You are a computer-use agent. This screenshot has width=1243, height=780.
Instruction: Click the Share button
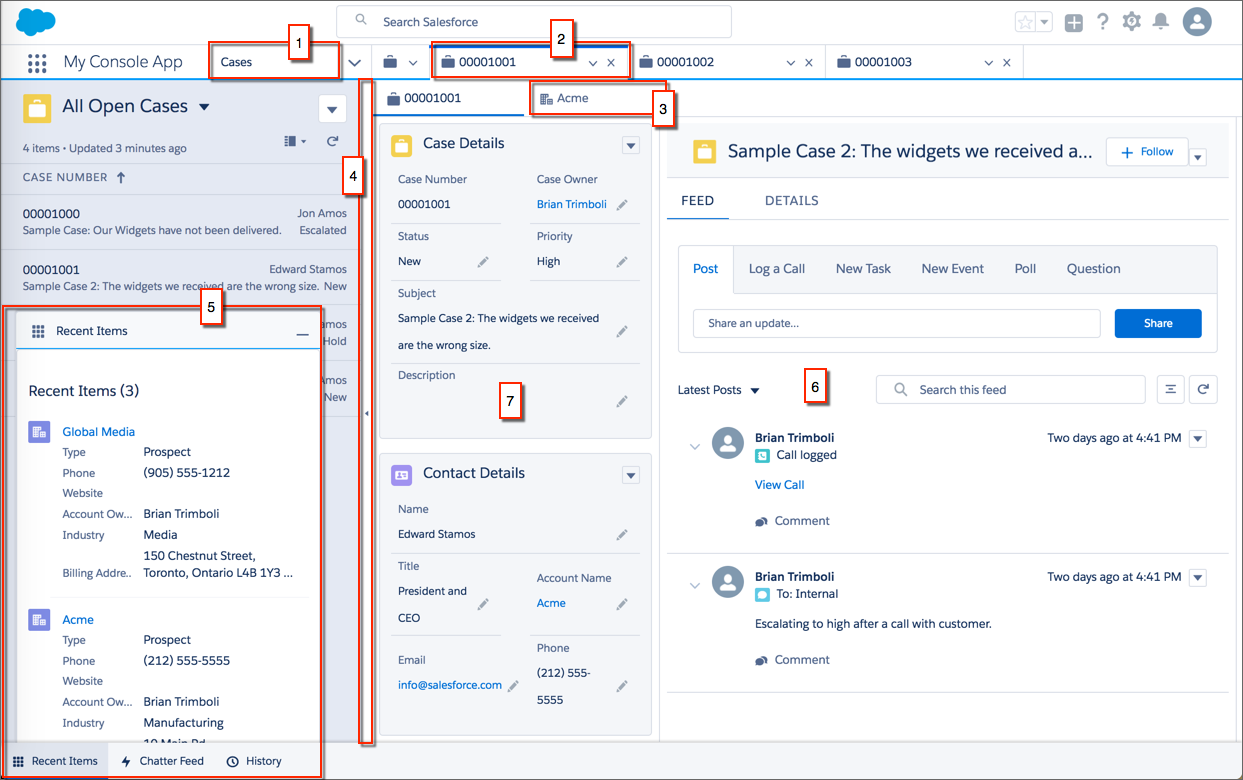click(1158, 323)
